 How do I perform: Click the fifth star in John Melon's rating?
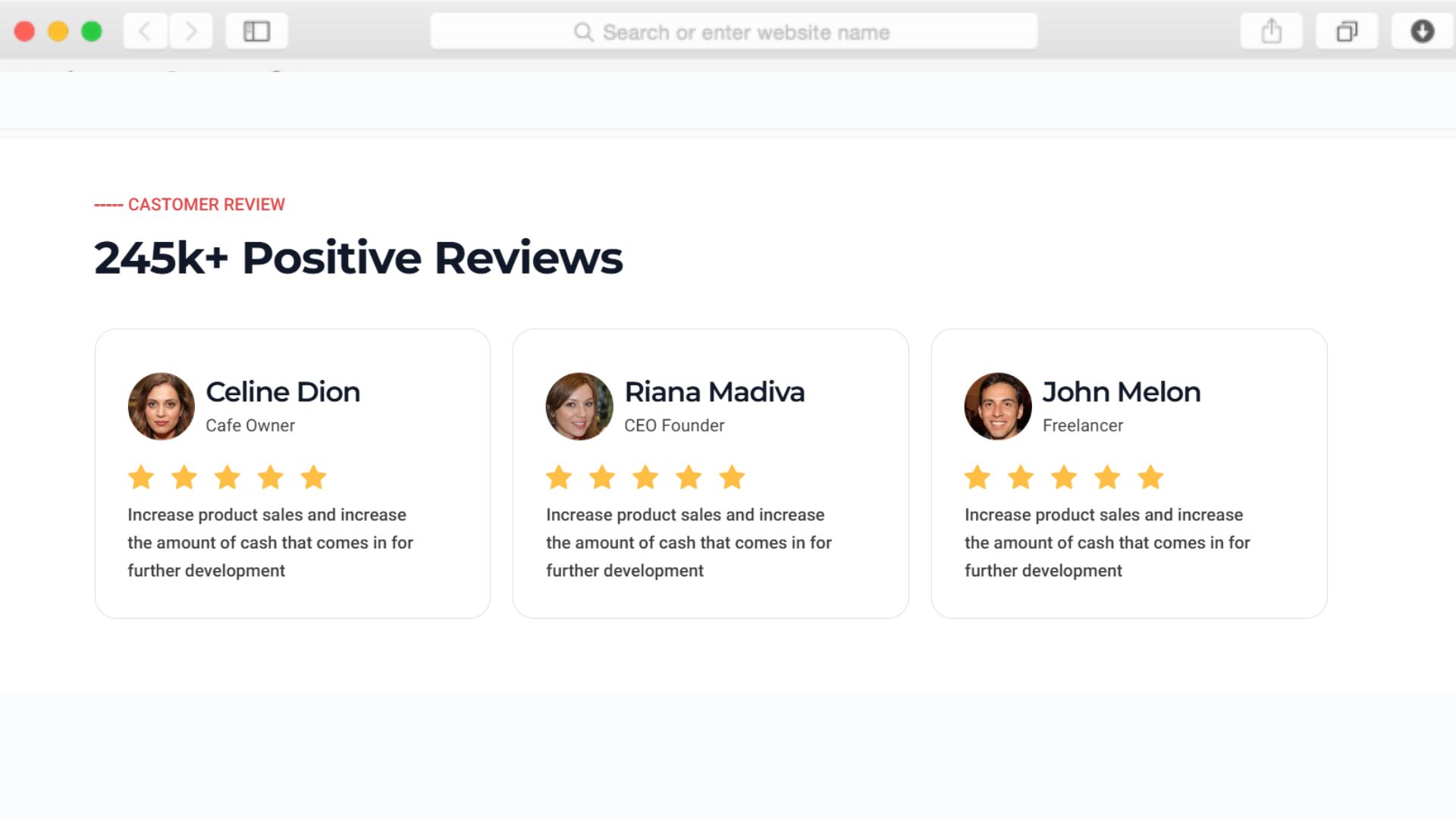[1150, 478]
